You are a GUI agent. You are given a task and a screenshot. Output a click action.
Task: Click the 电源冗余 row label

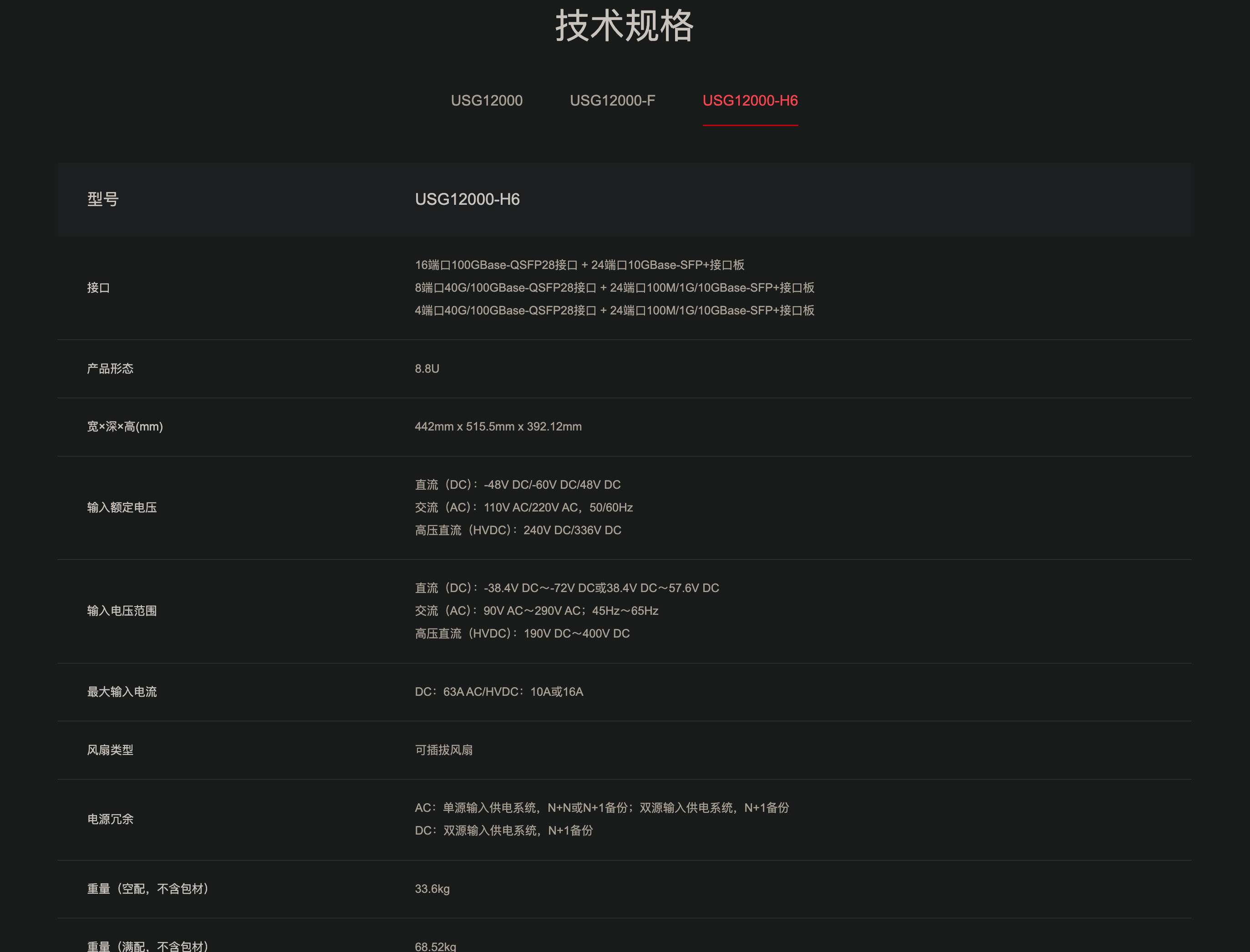tap(110, 820)
